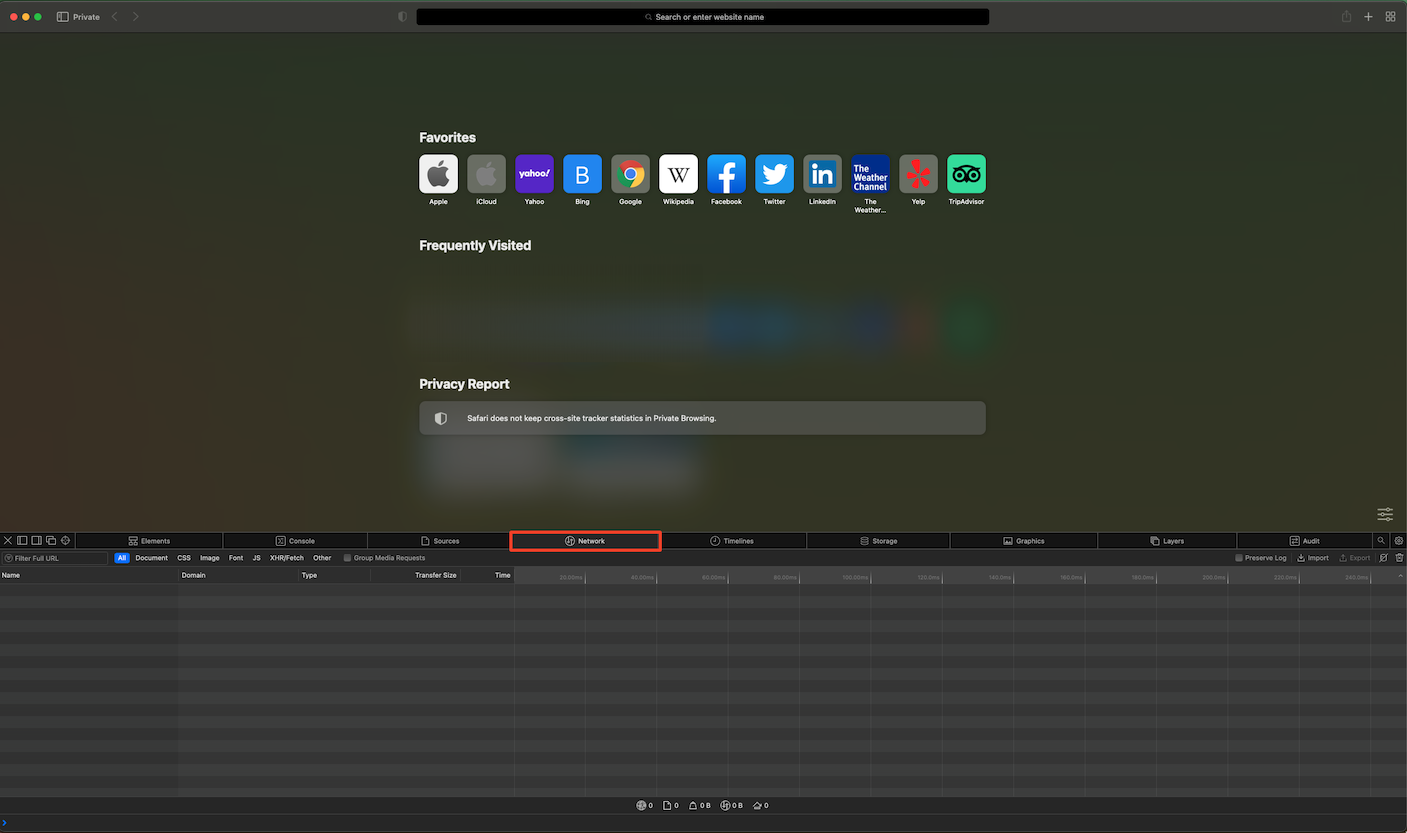Show the Safari sidebar
Viewport: 1407px width, 833px height.
(x=63, y=17)
